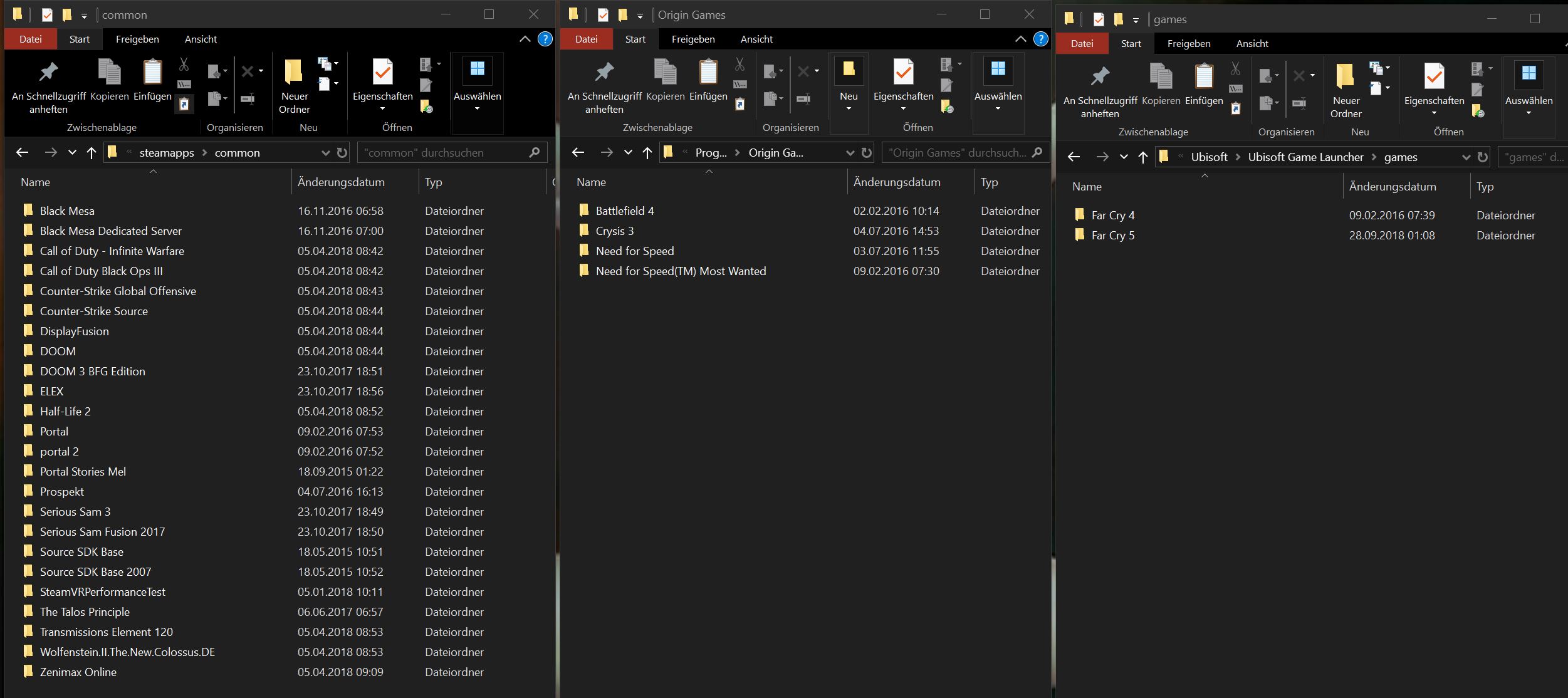Click the blue help icon in the common window
Screen dimensions: 1568x698
545,39
